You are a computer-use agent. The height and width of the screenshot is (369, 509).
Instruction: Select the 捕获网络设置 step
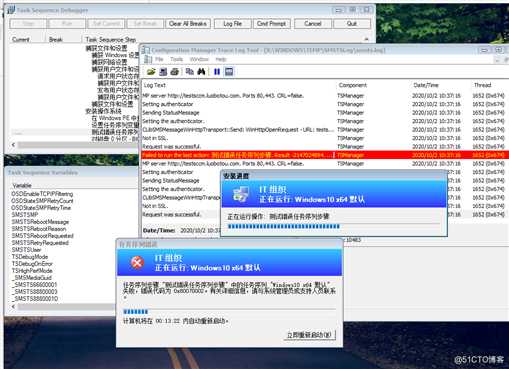click(x=109, y=62)
